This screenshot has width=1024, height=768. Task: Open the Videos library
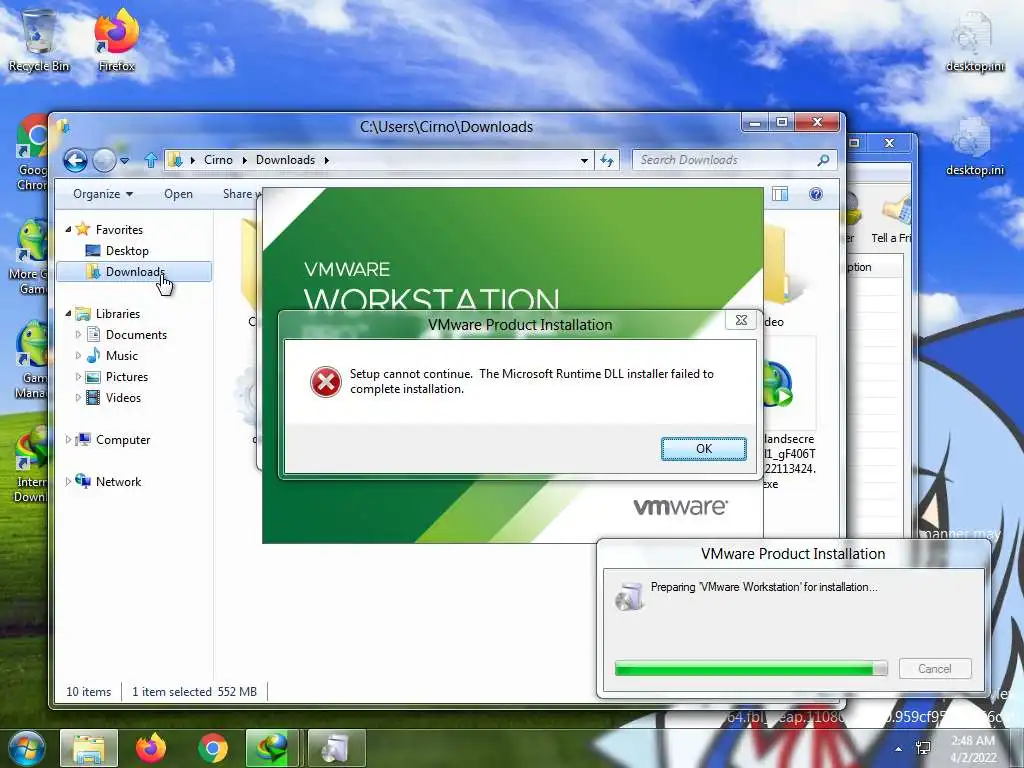pos(123,398)
